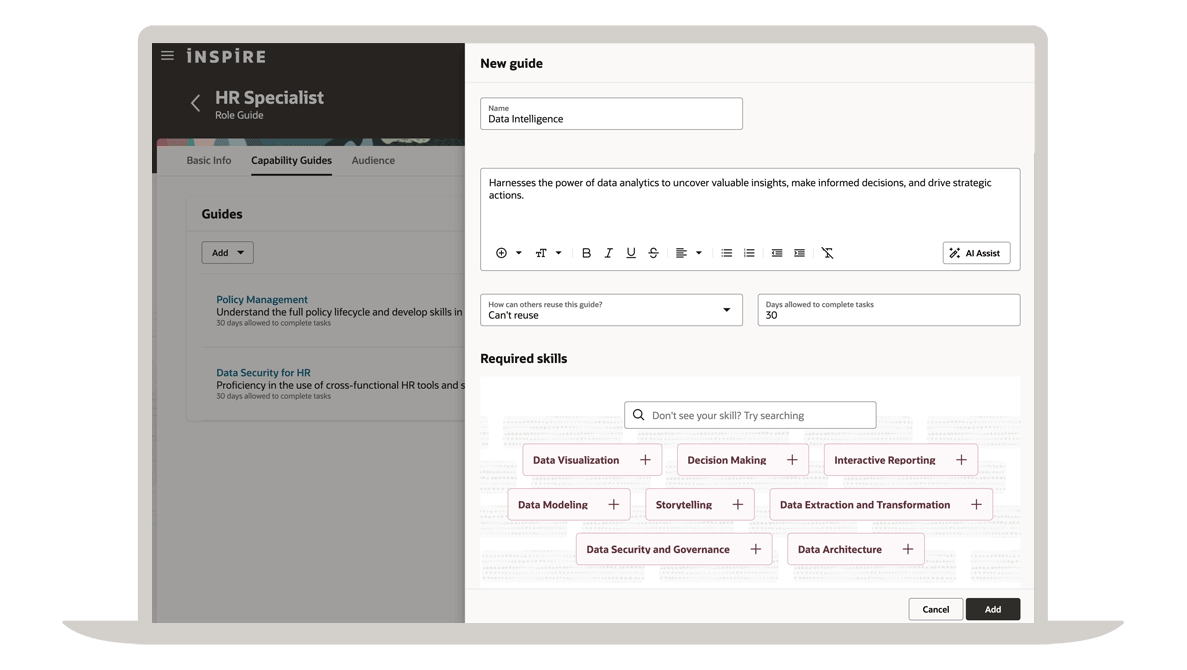Screen dimensions: 1187x670
Task: Apply strikethrough to the text
Action: (653, 253)
